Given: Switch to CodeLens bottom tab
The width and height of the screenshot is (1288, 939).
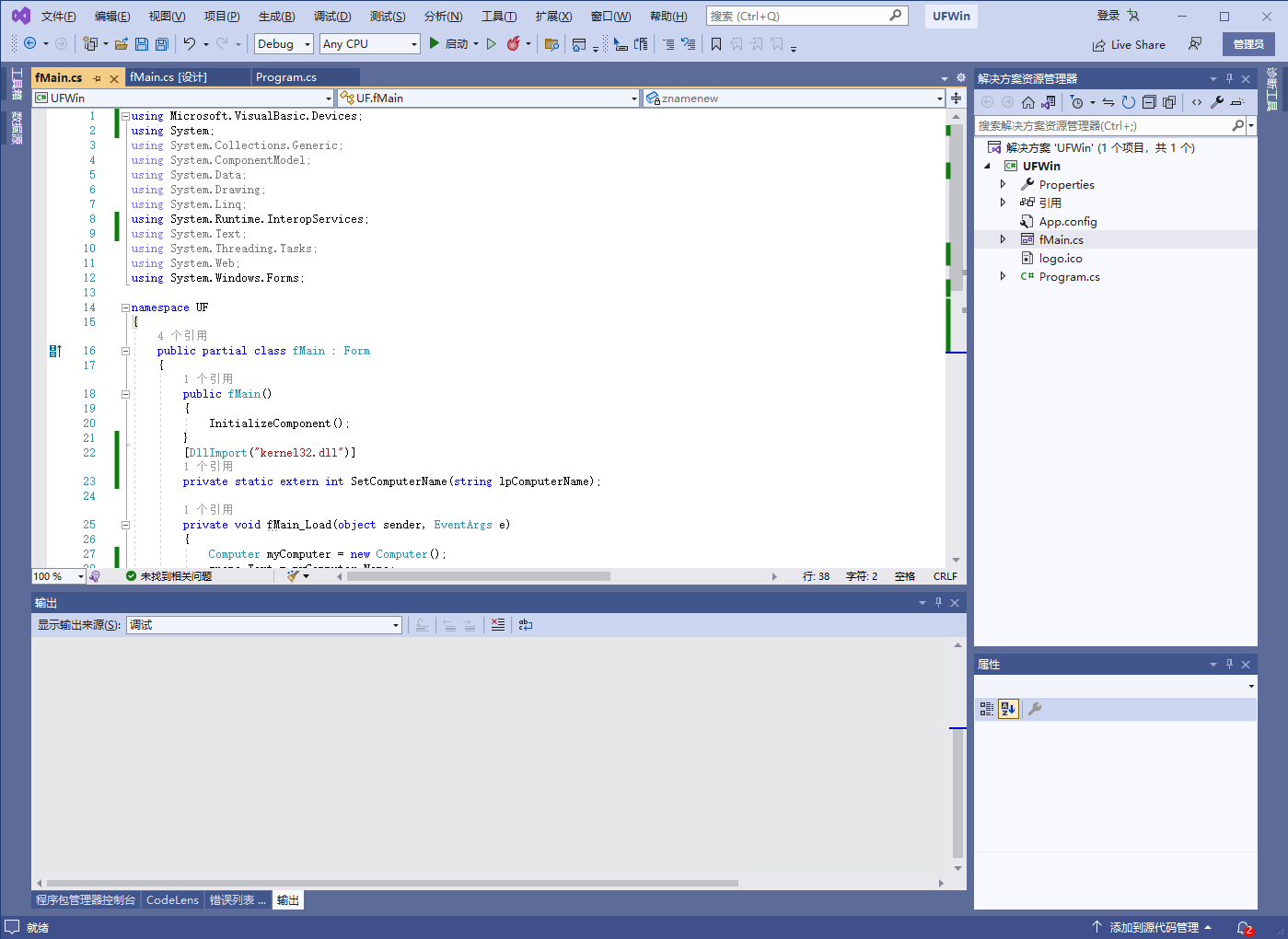Looking at the screenshot, I should (x=172, y=900).
